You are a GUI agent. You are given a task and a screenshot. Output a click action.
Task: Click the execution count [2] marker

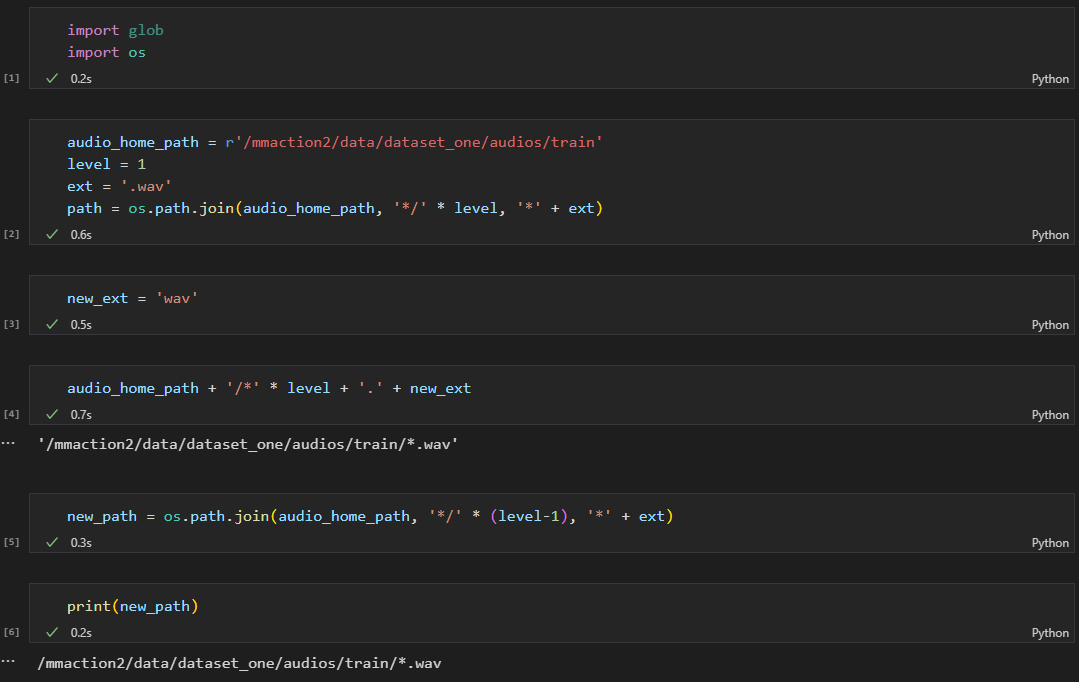point(10,234)
